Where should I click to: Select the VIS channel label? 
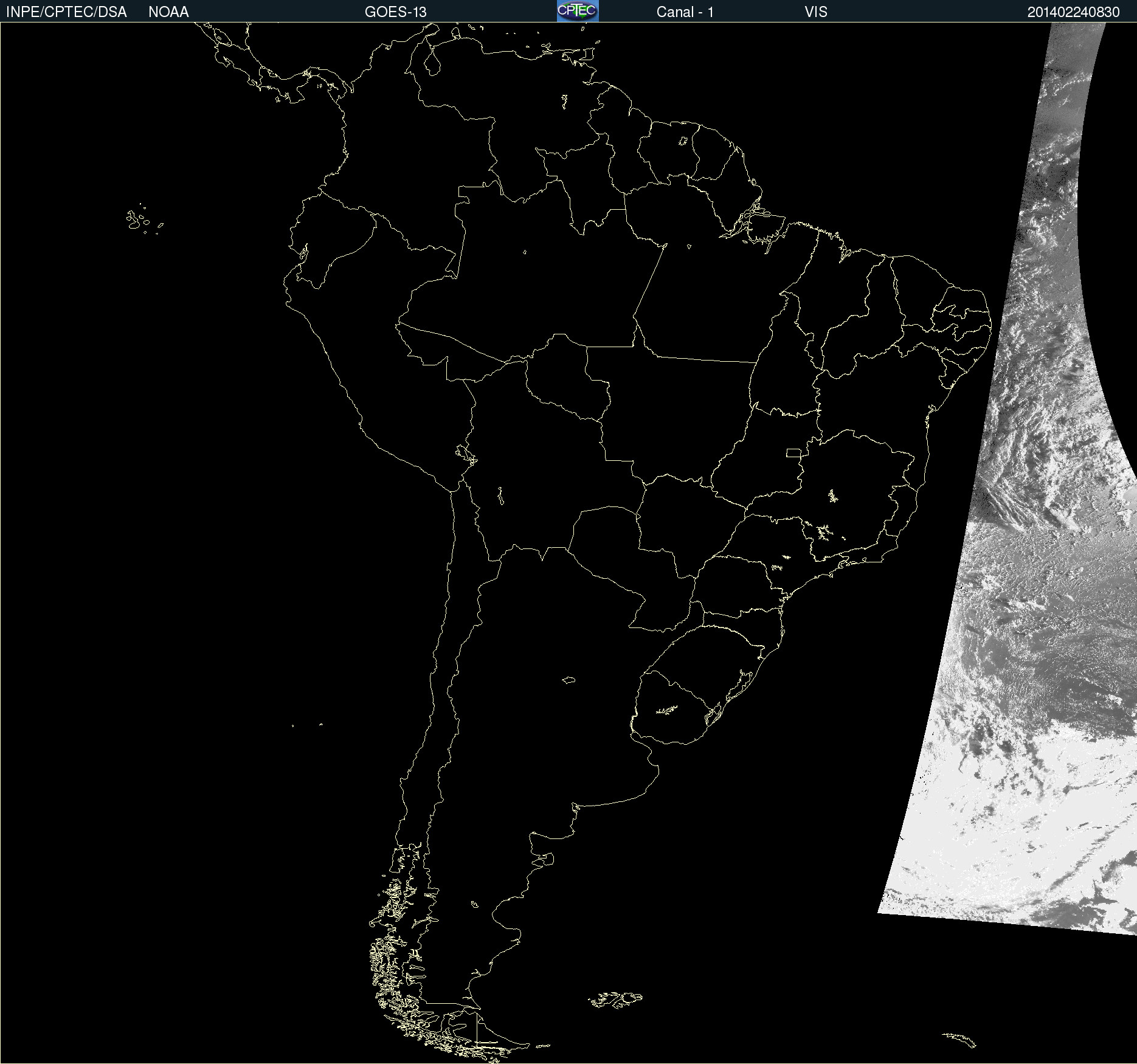pyautogui.click(x=816, y=12)
